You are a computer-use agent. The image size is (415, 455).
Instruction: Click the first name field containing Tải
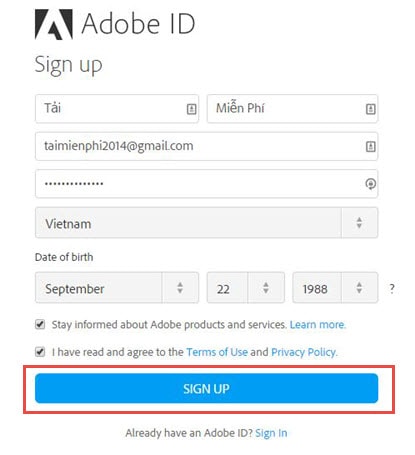117,109
